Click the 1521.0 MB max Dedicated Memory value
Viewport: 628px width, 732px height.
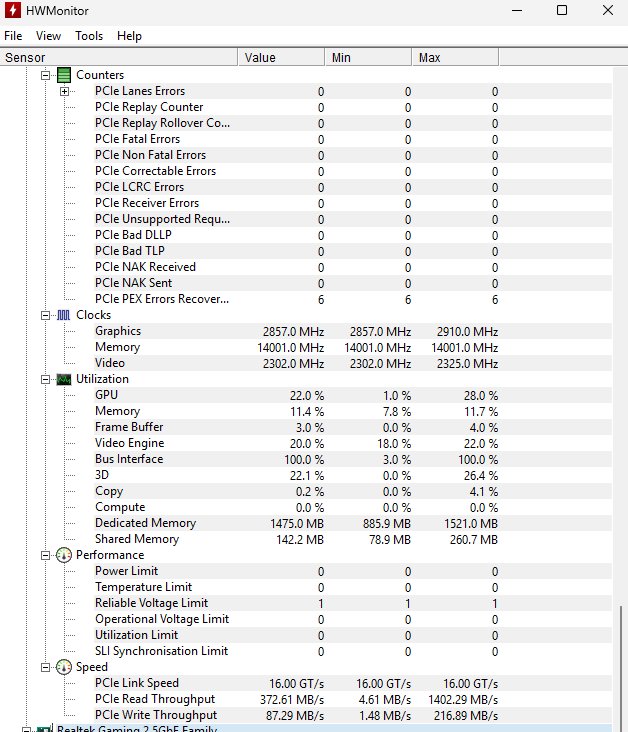coord(471,524)
